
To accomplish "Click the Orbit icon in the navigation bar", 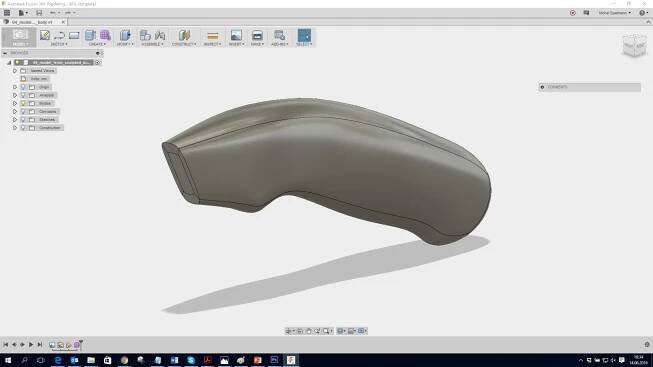I will tap(288, 331).
